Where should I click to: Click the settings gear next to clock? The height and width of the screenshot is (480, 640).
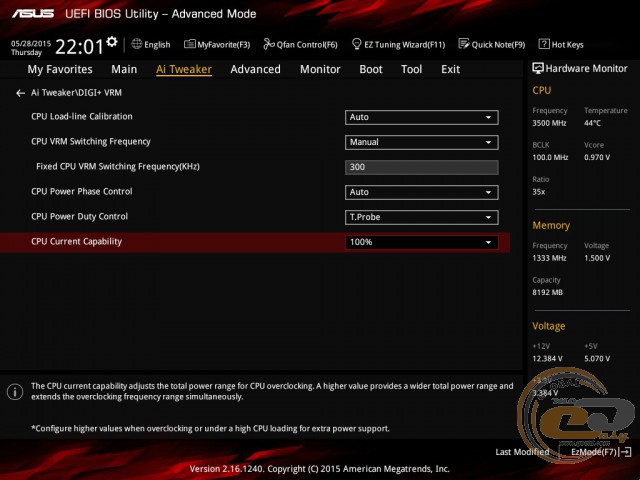coord(111,42)
